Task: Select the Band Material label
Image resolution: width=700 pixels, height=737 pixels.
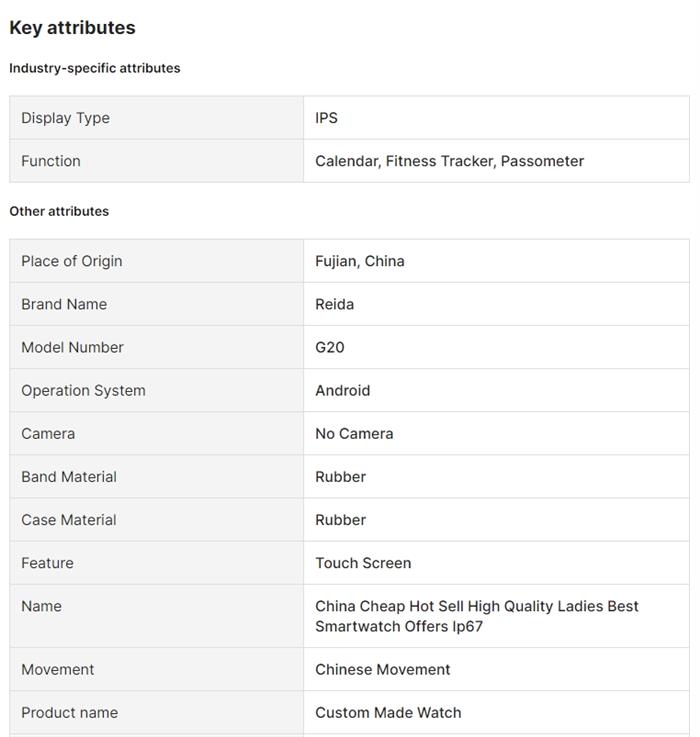Action: point(68,476)
